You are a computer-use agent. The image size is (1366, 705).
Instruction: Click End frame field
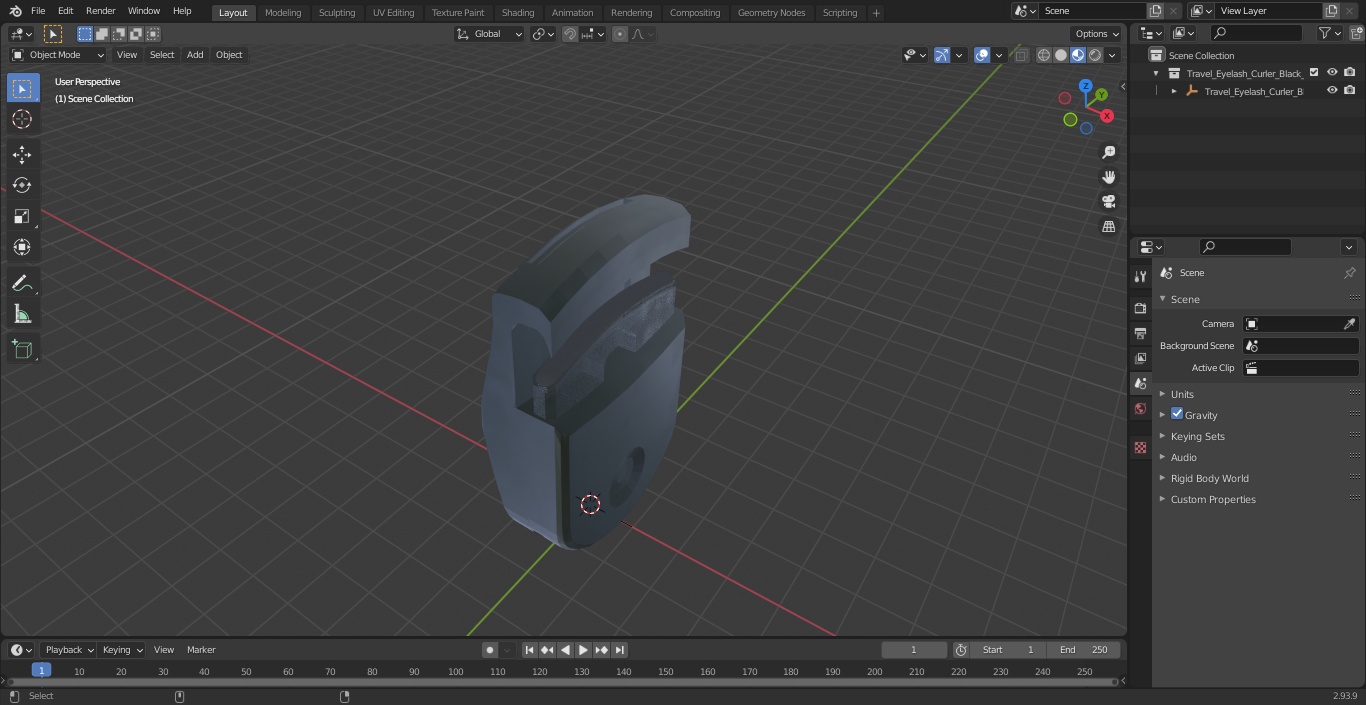coord(1084,650)
